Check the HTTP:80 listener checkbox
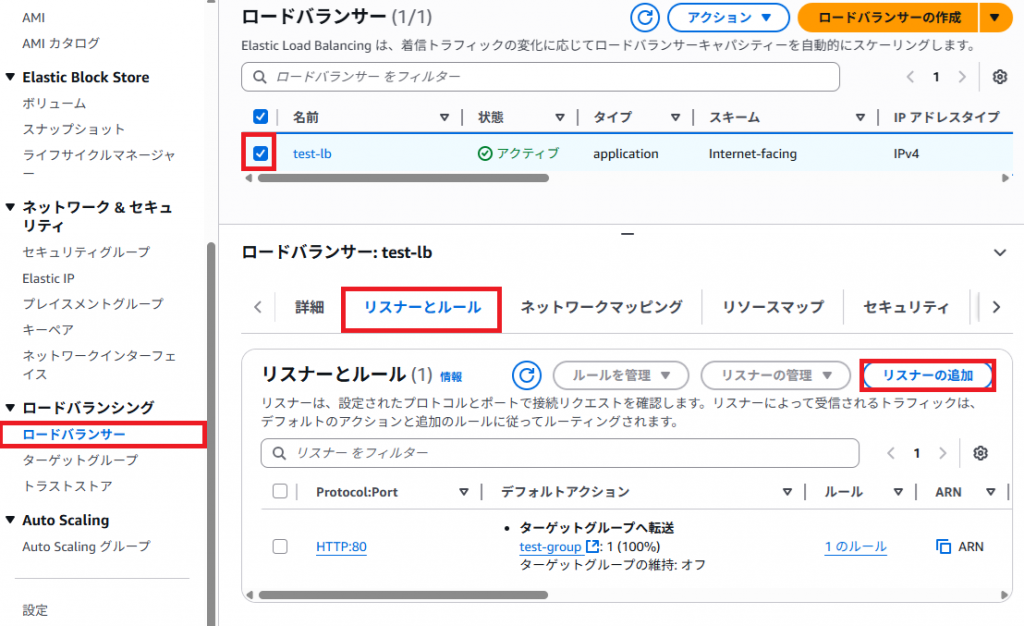 280,546
